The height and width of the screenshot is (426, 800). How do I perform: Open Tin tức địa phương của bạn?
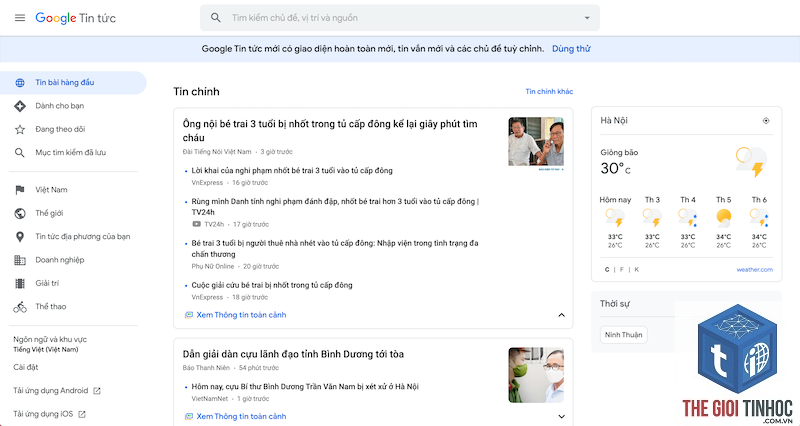click(83, 237)
